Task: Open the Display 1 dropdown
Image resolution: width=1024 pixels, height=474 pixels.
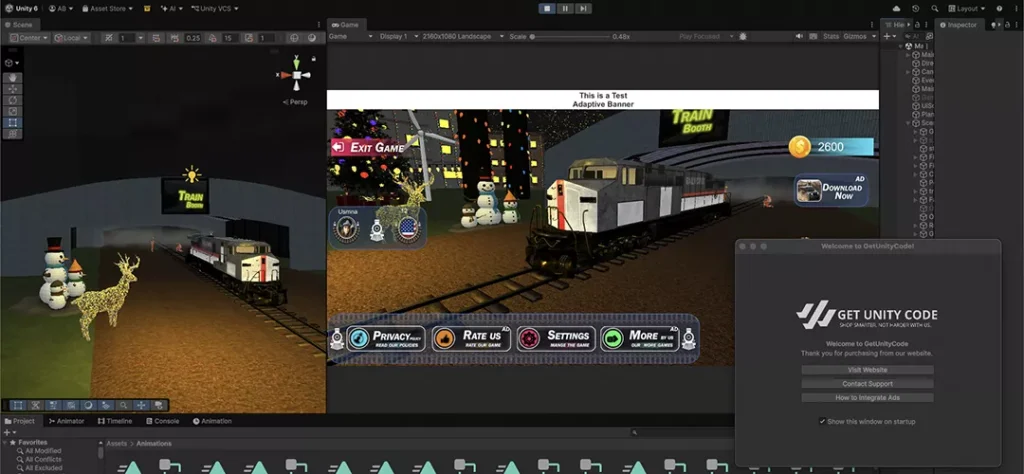Action: (x=398, y=37)
